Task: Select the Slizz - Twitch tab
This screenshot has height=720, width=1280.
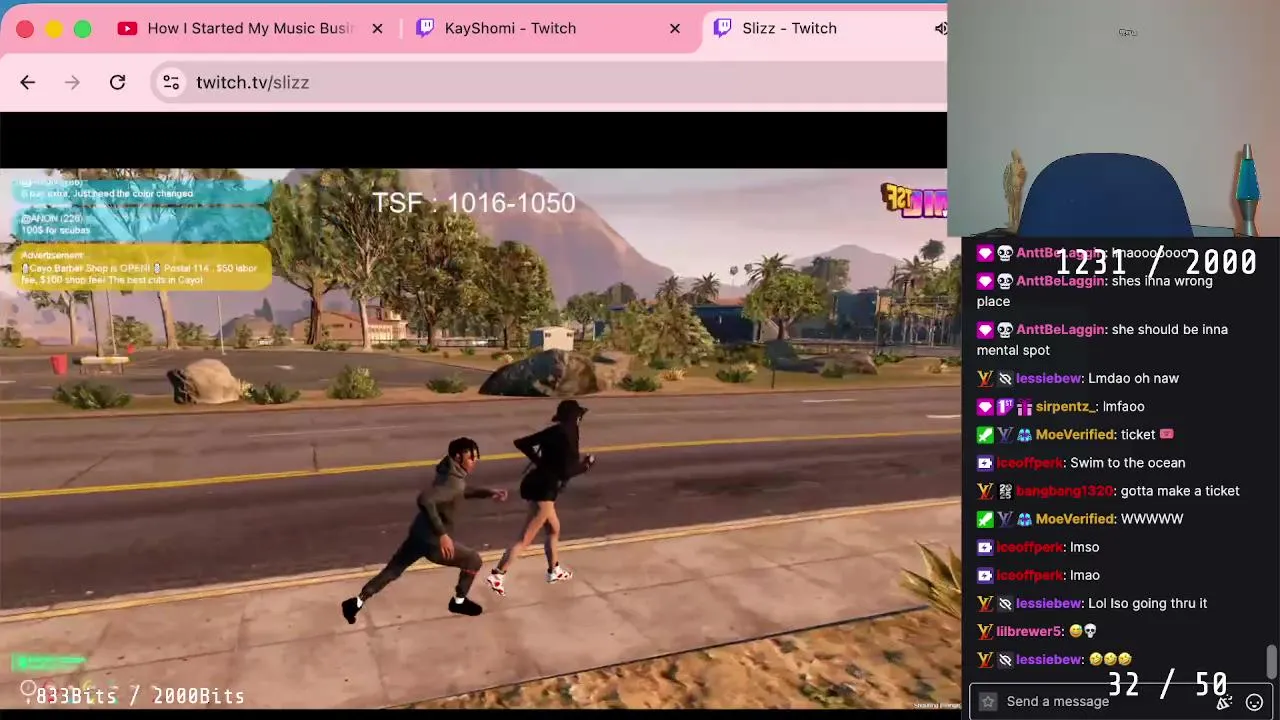Action: [x=789, y=28]
